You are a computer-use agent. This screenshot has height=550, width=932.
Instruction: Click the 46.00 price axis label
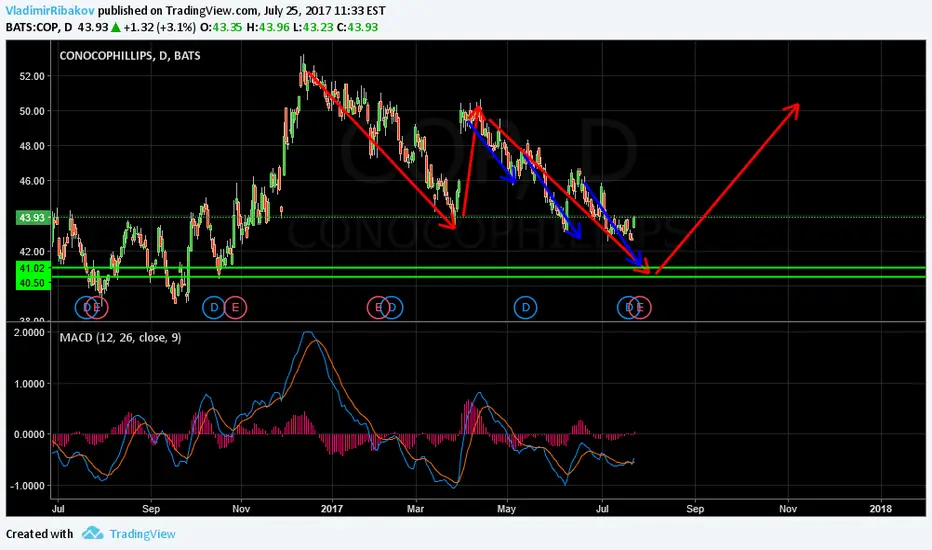coord(32,181)
